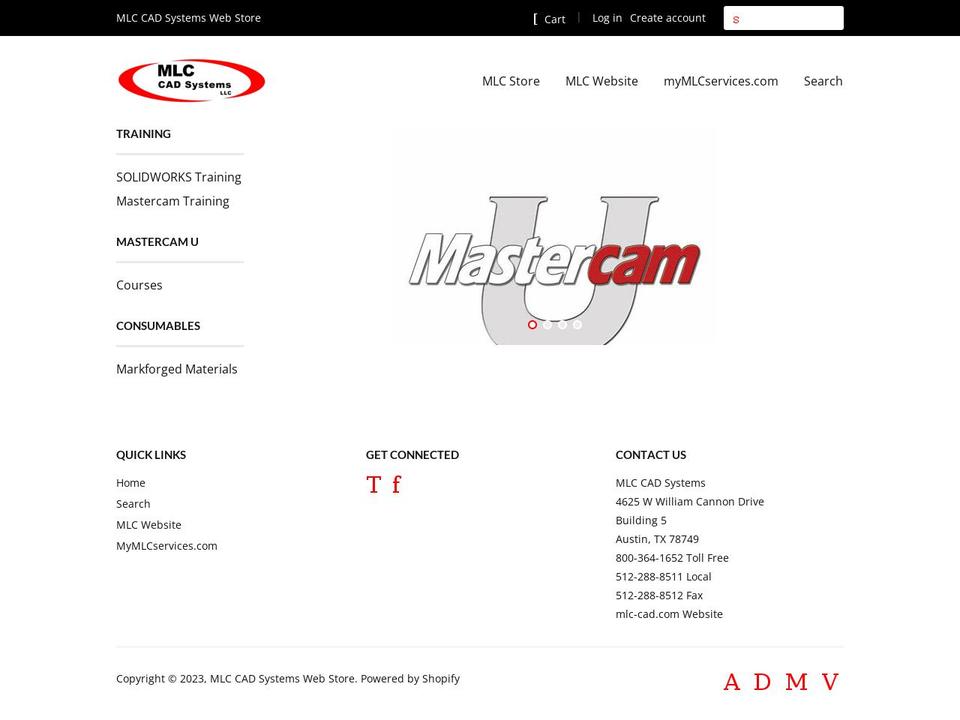Click CONSUMABLES sidebar heading
This screenshot has height=720, width=960.
[158, 326]
